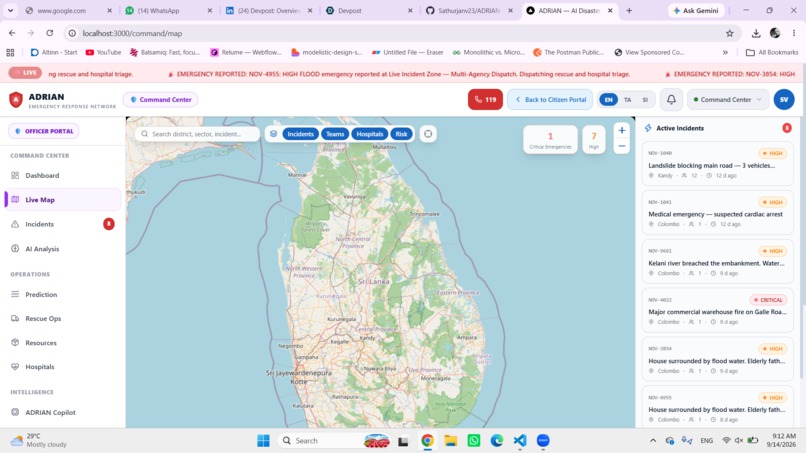Switch to the www.google.com browser tab
Screen dimensions: 806x453
click(x=68, y=10)
